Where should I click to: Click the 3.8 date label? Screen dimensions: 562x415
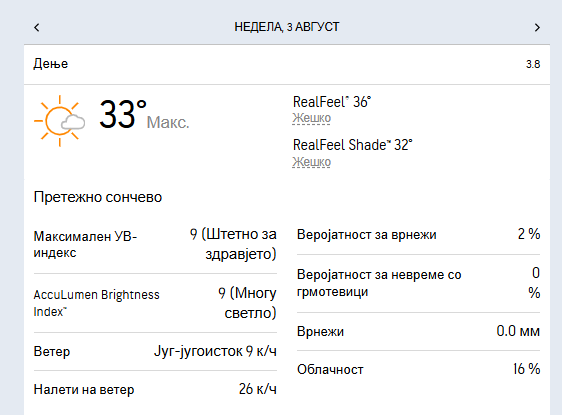(x=533, y=64)
